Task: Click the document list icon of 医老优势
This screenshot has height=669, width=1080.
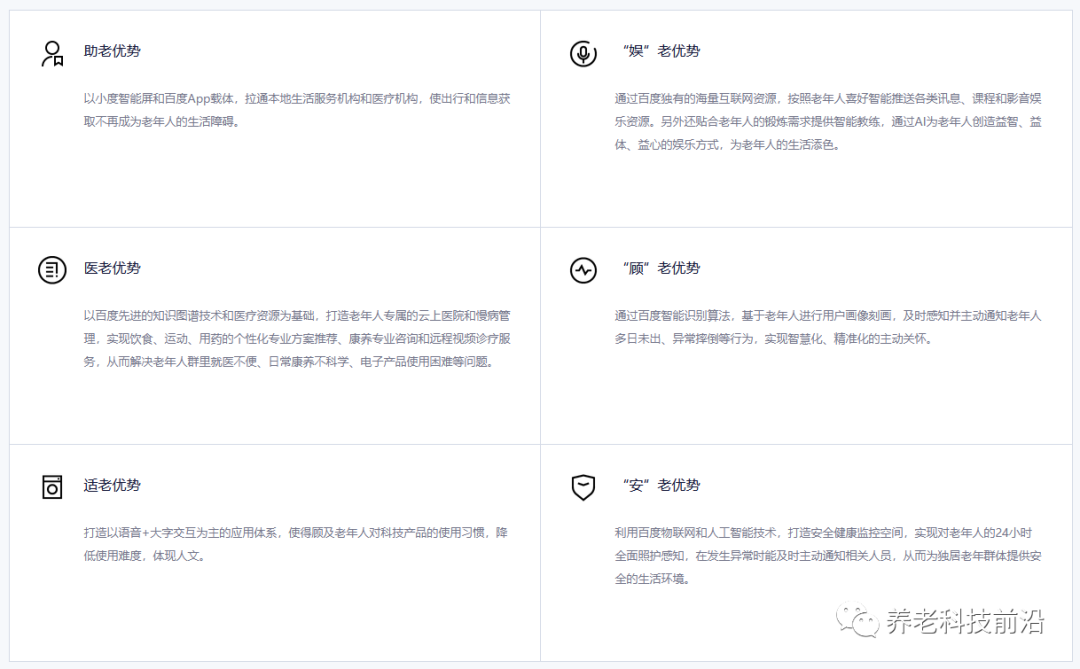Action: click(x=51, y=269)
